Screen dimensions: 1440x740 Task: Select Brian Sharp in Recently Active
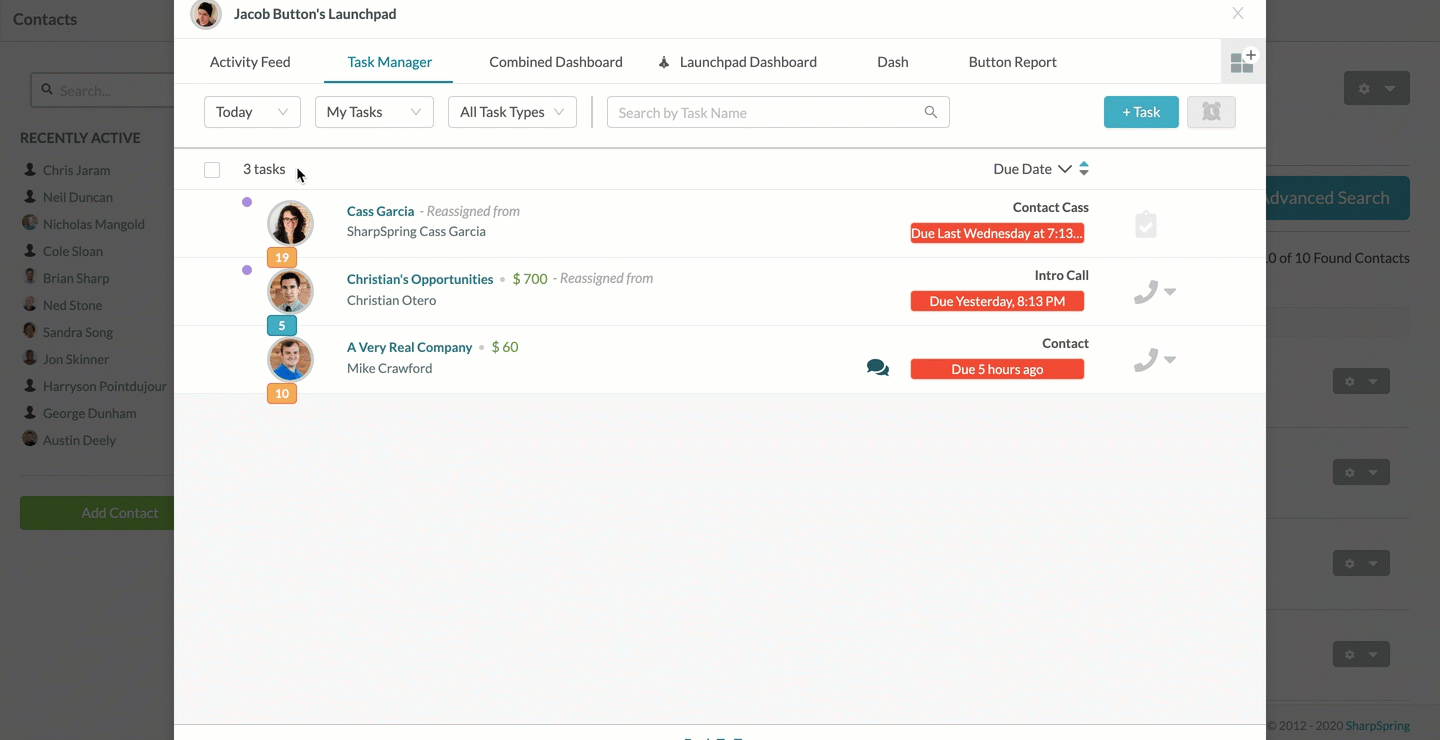click(76, 278)
